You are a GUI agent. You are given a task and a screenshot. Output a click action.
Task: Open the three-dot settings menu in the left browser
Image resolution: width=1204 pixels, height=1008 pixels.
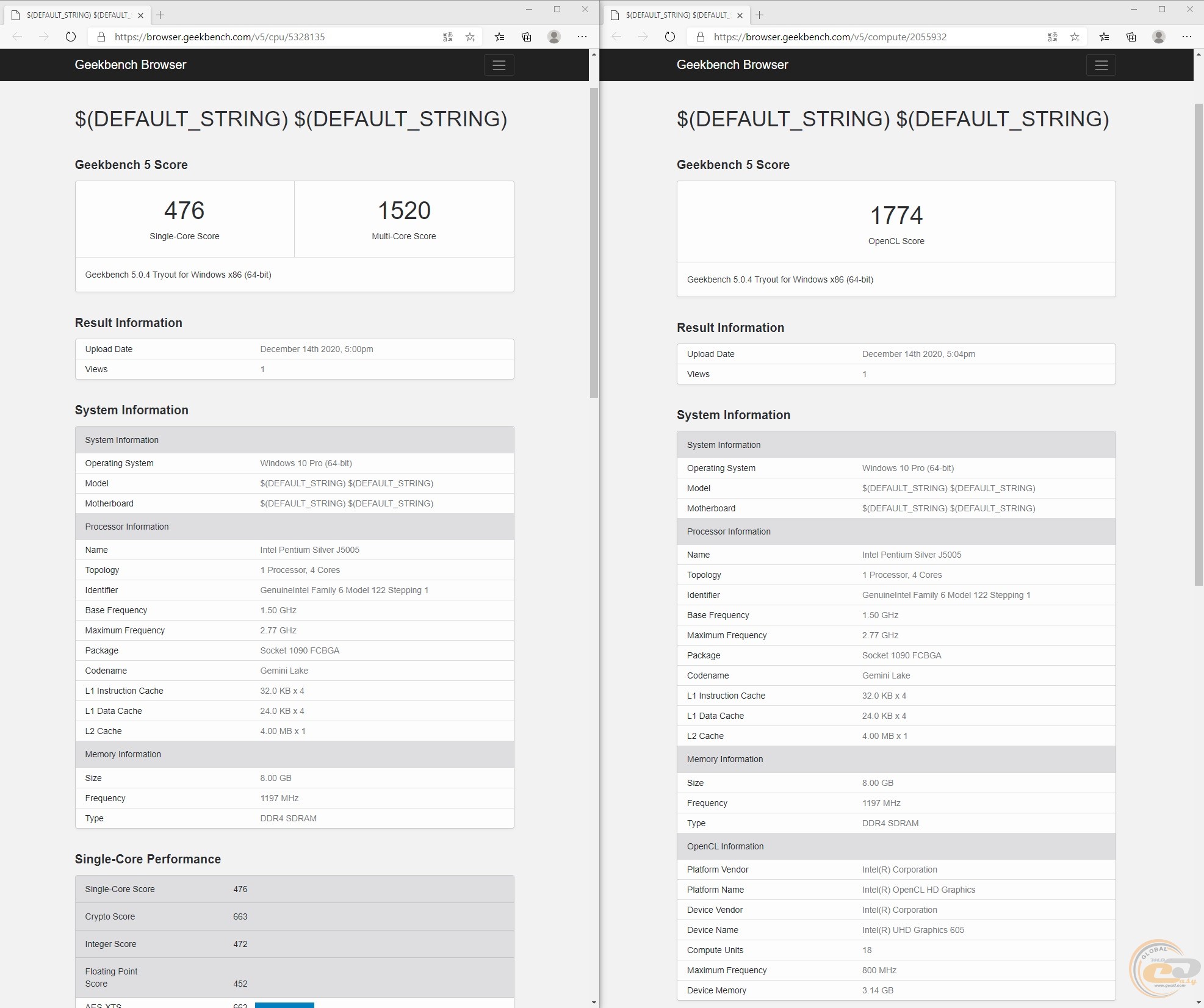pyautogui.click(x=582, y=37)
